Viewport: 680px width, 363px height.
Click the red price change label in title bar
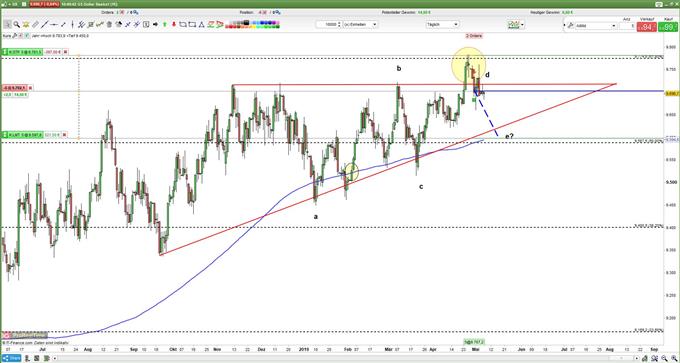(x=44, y=4)
